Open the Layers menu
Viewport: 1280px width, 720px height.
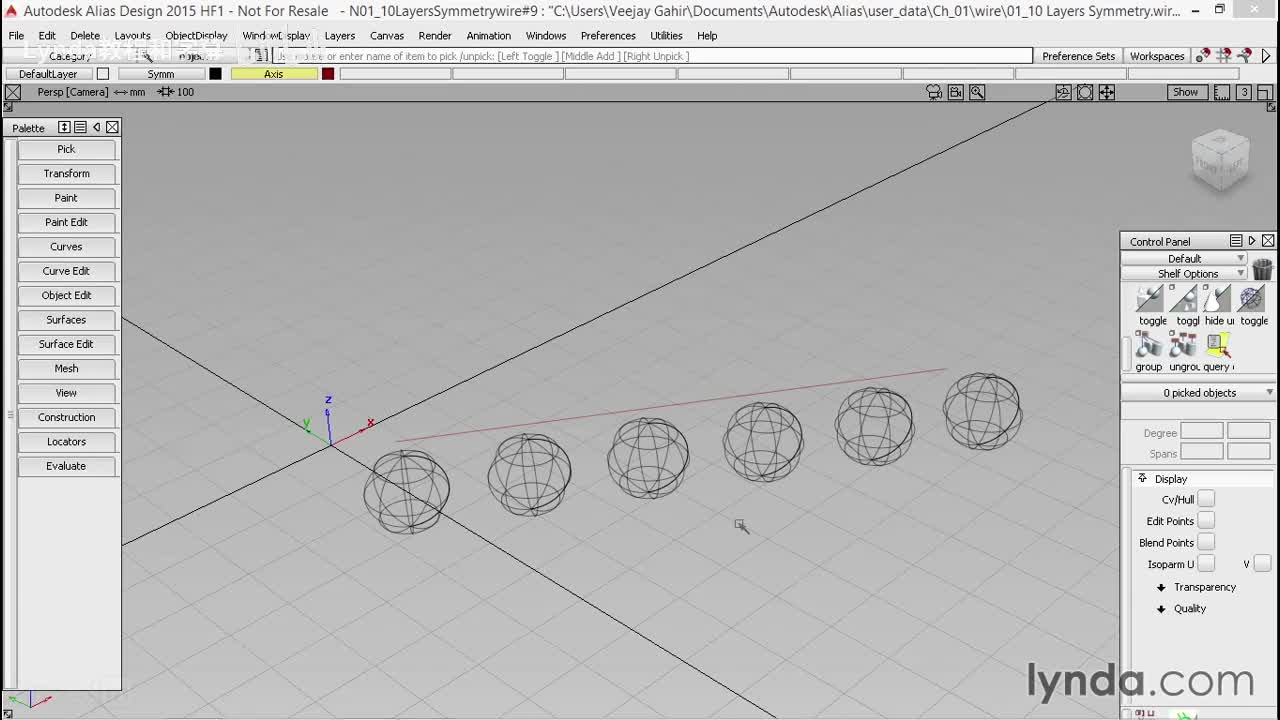[x=340, y=35]
